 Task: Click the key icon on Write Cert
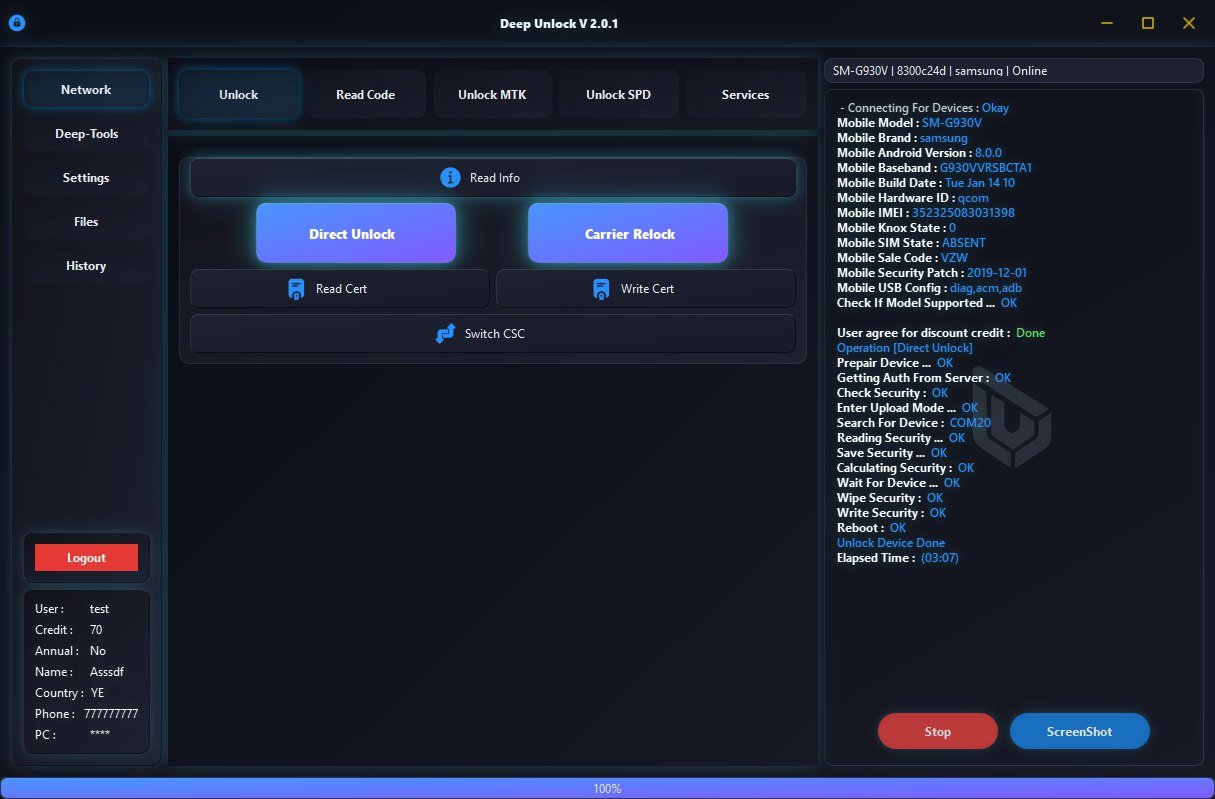(x=601, y=288)
